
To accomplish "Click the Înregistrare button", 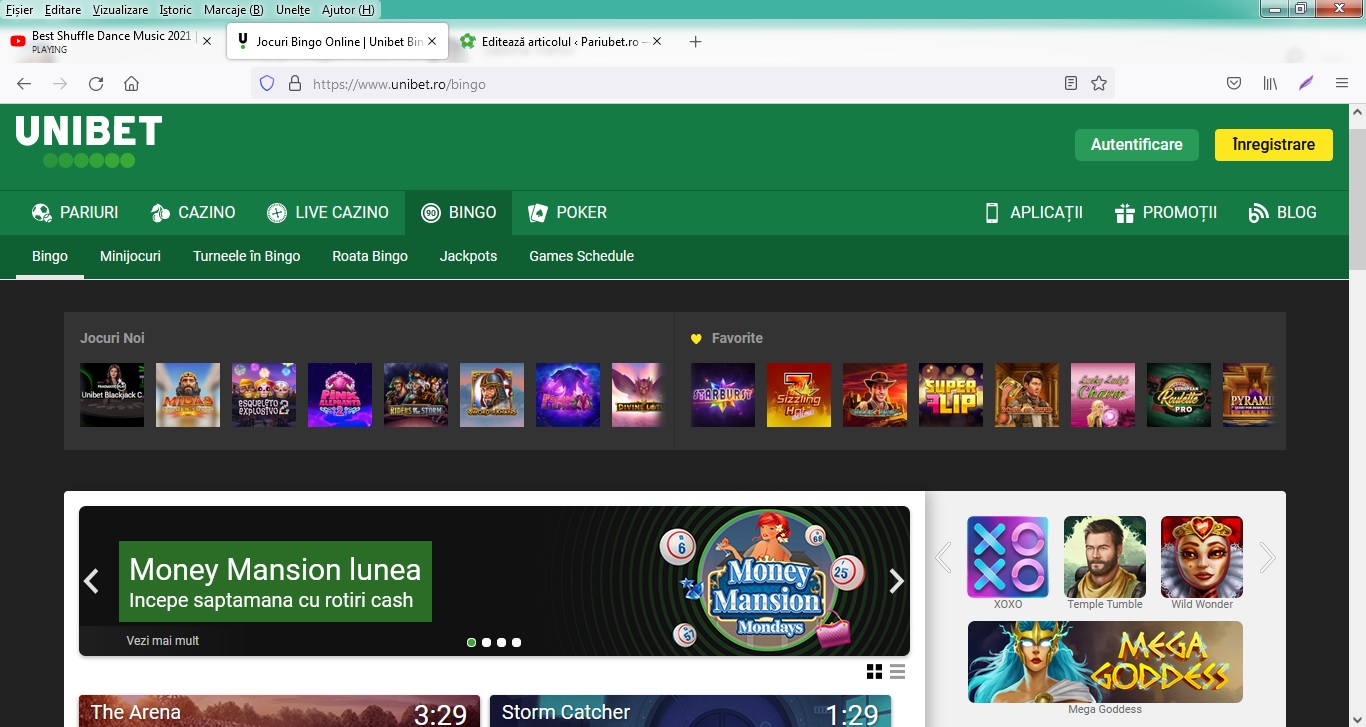I will coord(1274,145).
